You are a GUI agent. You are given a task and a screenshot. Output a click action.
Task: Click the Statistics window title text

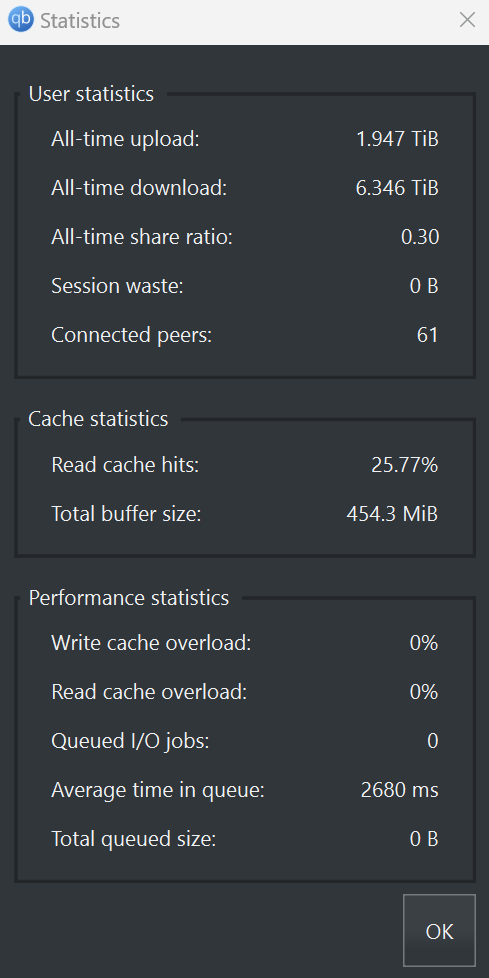[x=80, y=21]
